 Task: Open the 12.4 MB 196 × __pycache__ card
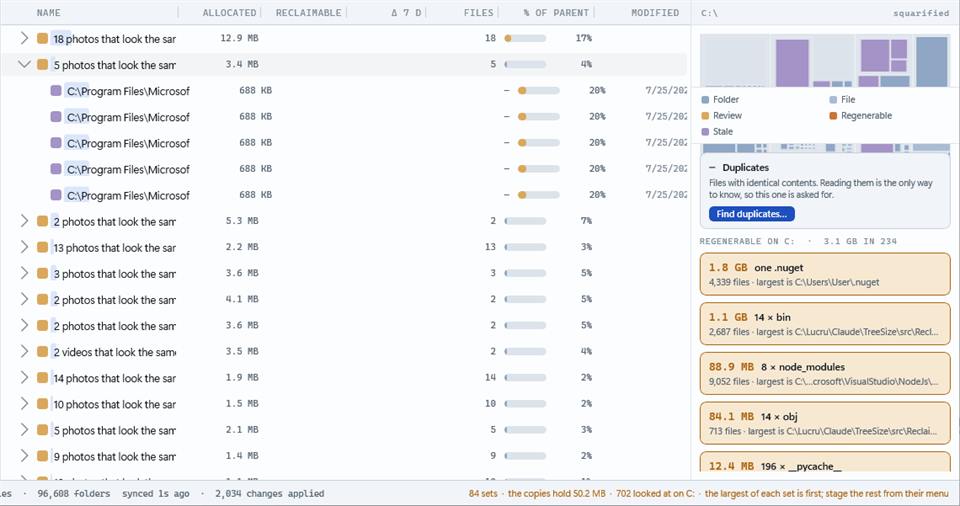[825, 462]
